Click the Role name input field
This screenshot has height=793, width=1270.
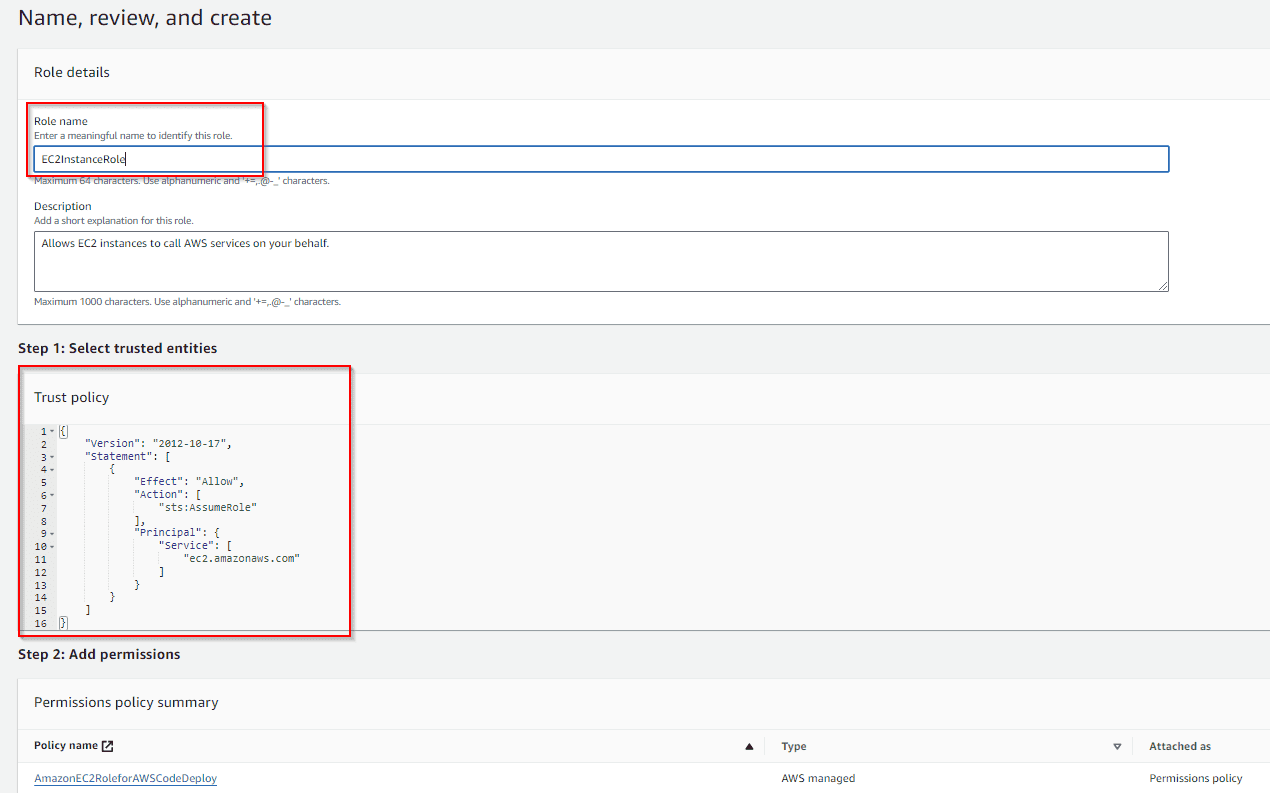pos(600,159)
